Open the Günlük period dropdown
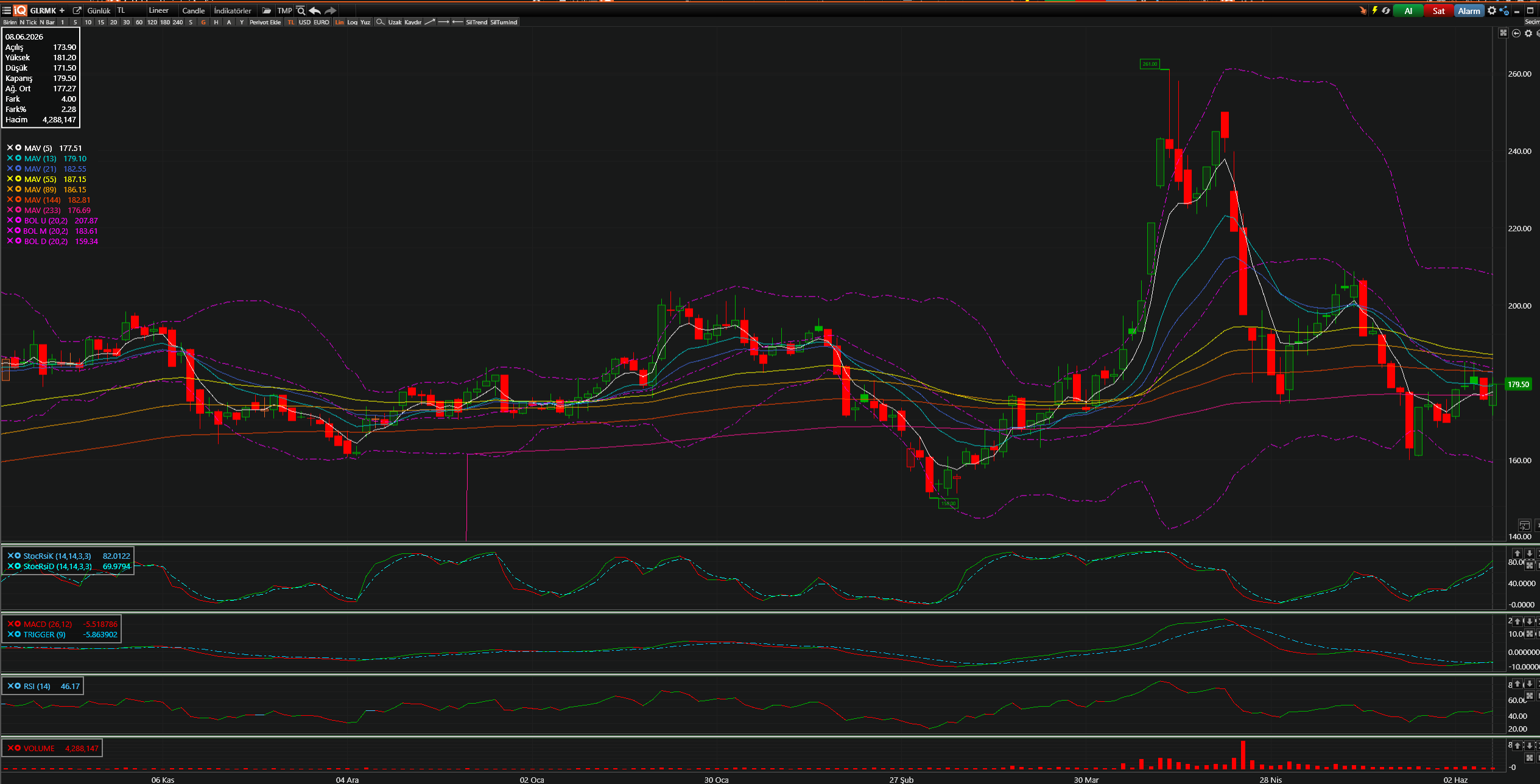This screenshot has width=1540, height=784. tap(99, 10)
